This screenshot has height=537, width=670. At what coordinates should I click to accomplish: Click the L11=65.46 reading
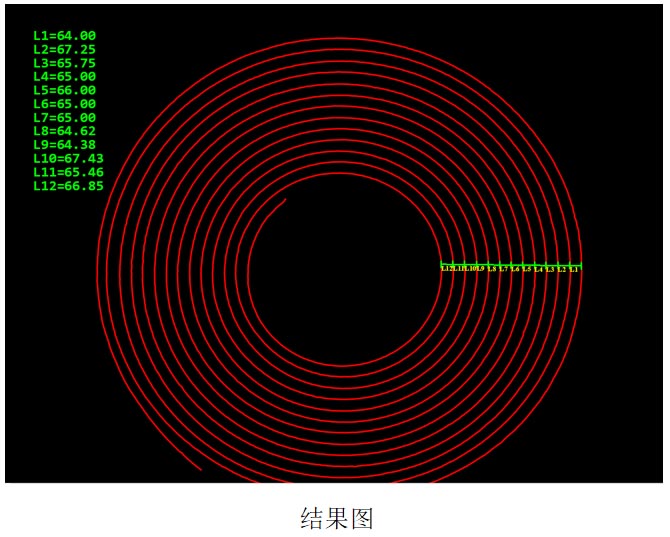[68, 172]
